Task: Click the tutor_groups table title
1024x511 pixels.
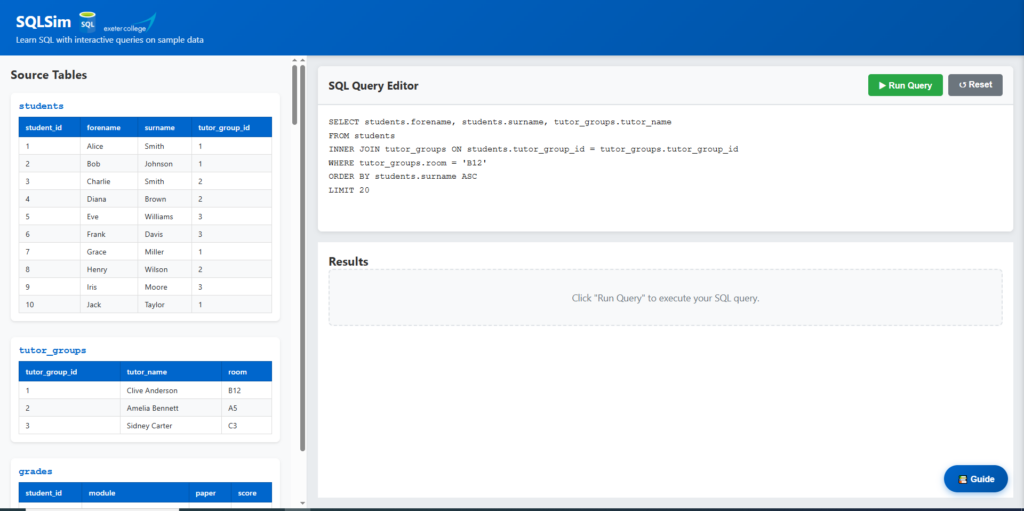Action: click(x=52, y=350)
